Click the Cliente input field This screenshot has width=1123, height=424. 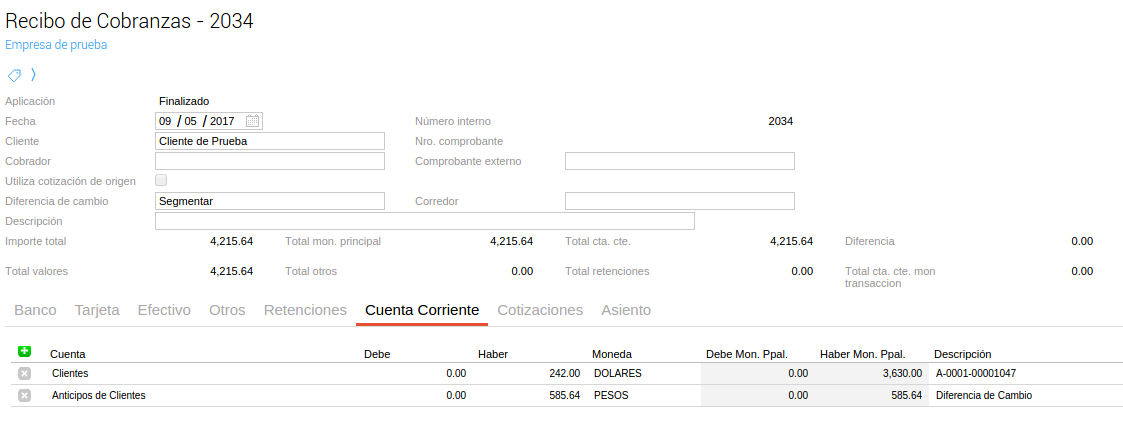point(270,141)
